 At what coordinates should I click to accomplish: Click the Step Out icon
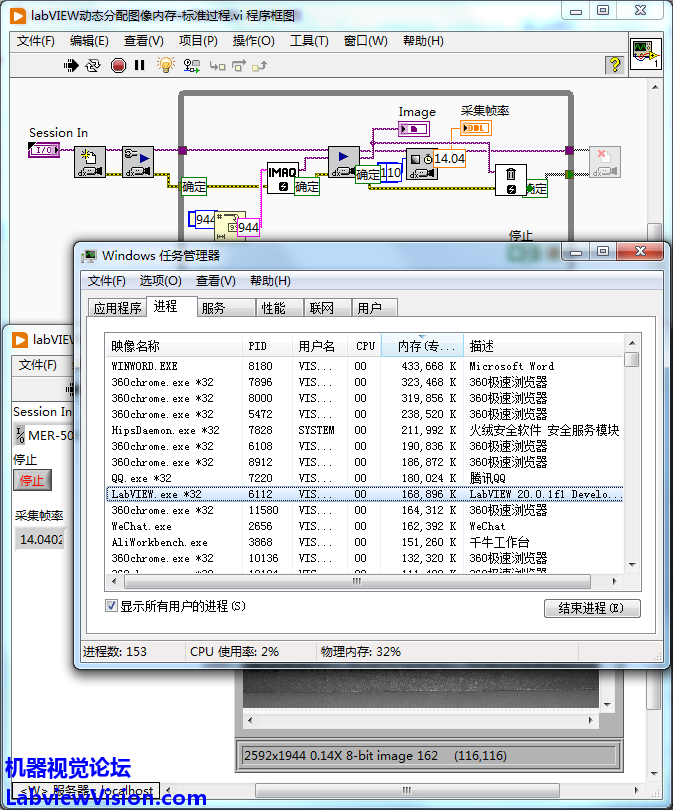click(x=259, y=66)
